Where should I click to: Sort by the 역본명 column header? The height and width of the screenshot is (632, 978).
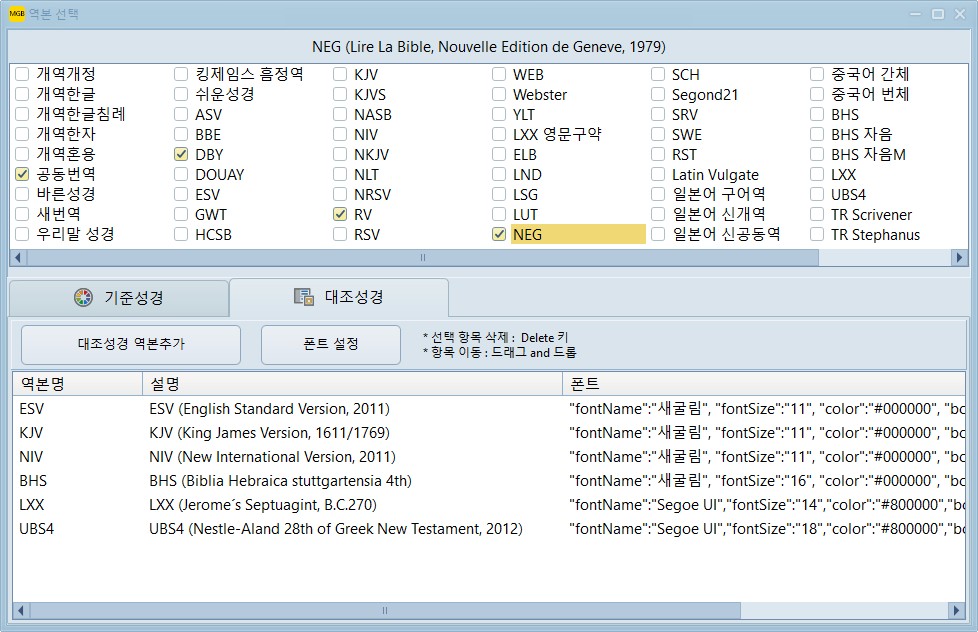click(x=76, y=384)
